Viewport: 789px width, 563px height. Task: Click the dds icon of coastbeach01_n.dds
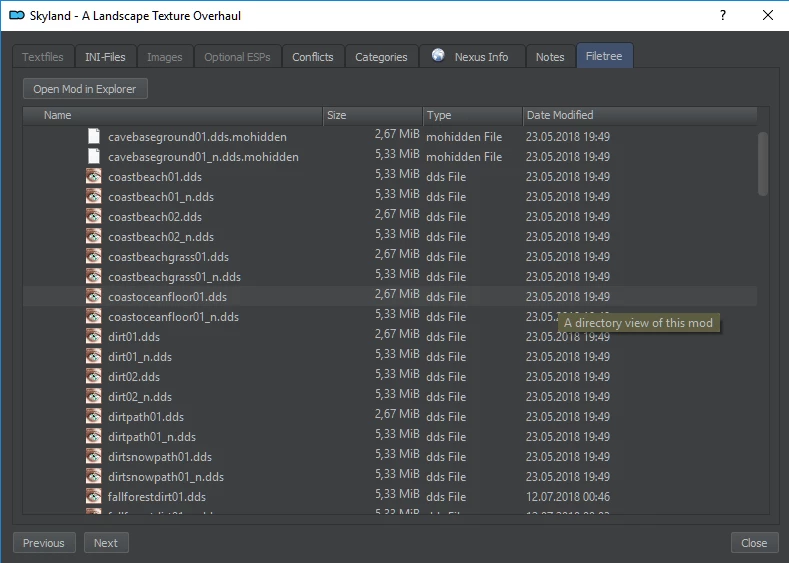point(94,197)
